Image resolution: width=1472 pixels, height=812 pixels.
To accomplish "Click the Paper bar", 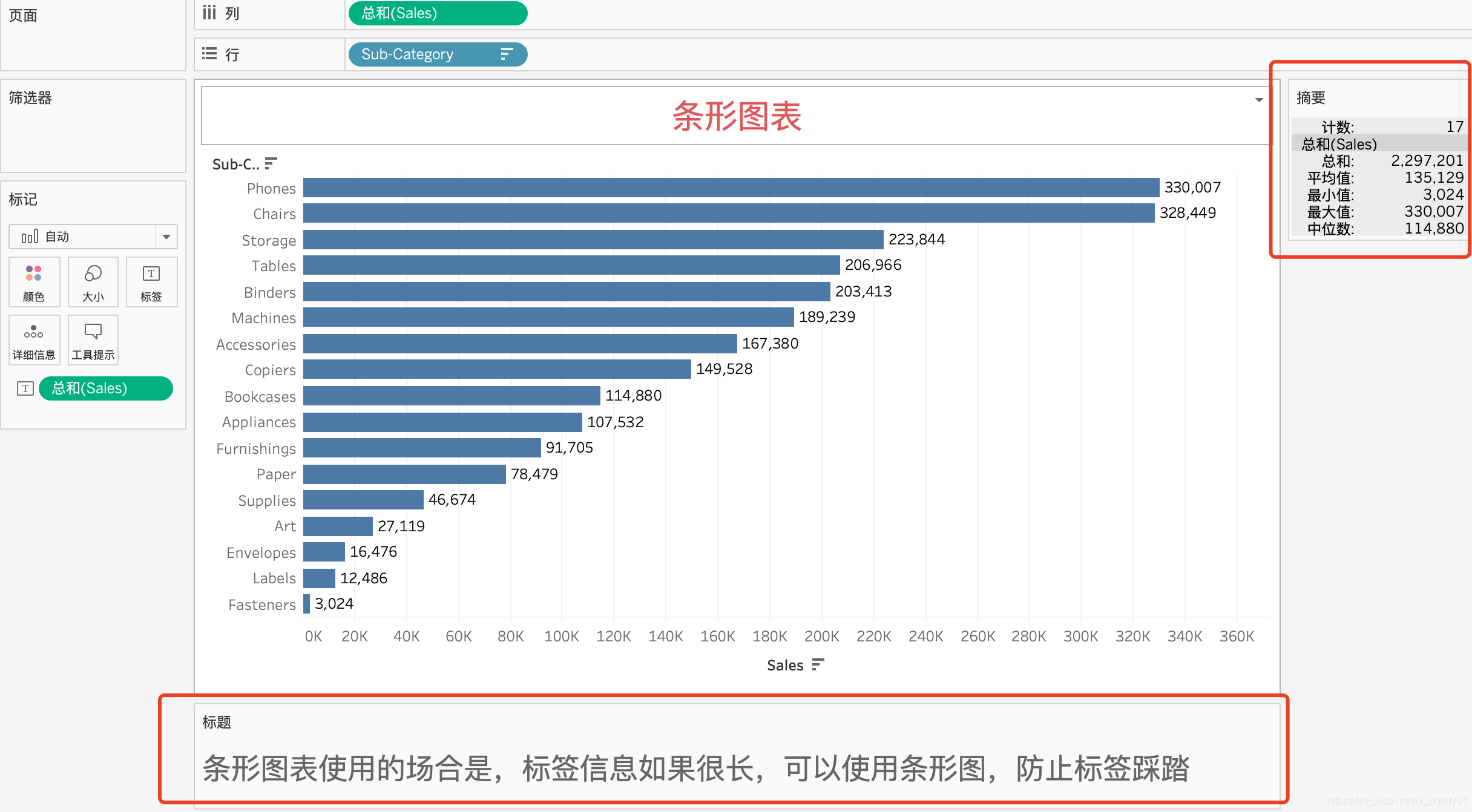I will click(404, 474).
